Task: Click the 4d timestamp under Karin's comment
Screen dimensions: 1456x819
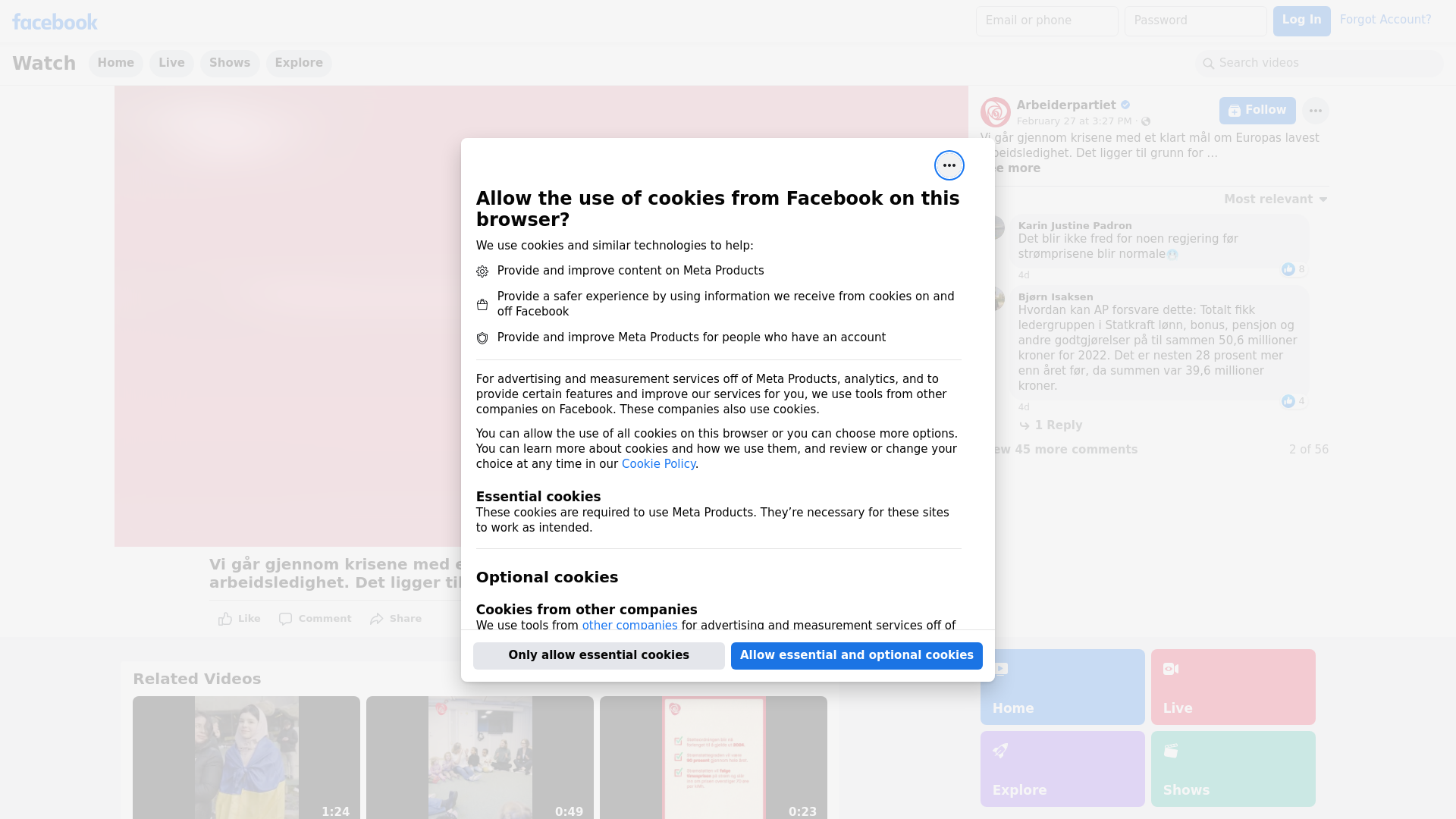Action: (1024, 275)
